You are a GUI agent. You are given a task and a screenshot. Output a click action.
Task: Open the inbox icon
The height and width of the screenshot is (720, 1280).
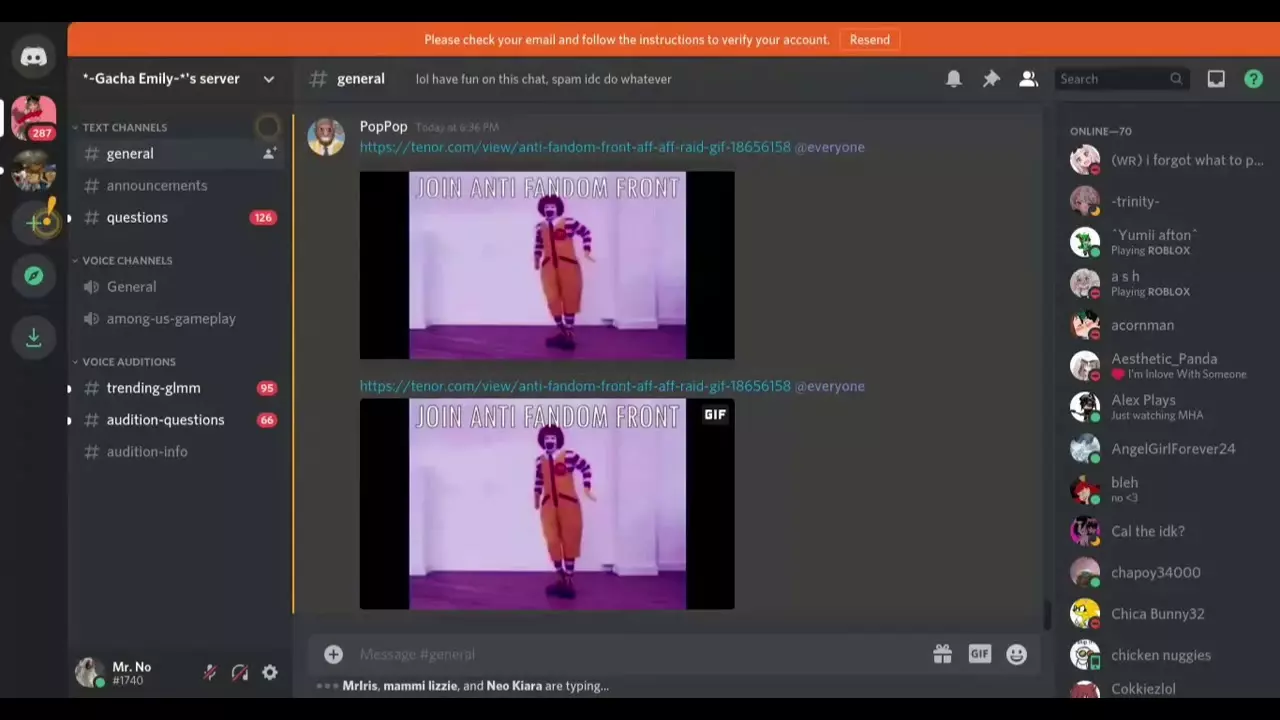1216,79
